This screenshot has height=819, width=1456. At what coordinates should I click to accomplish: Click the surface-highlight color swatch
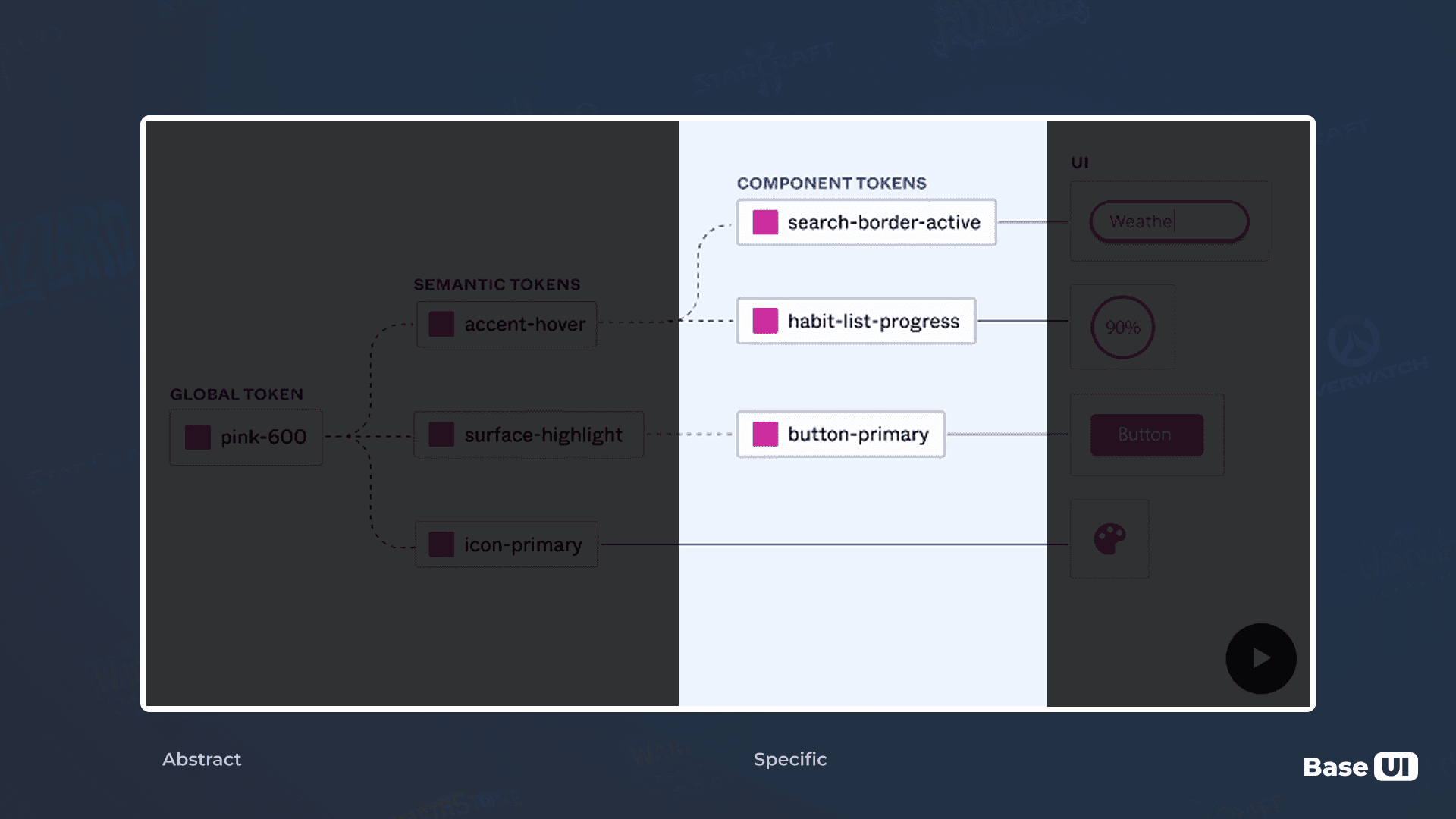(441, 435)
